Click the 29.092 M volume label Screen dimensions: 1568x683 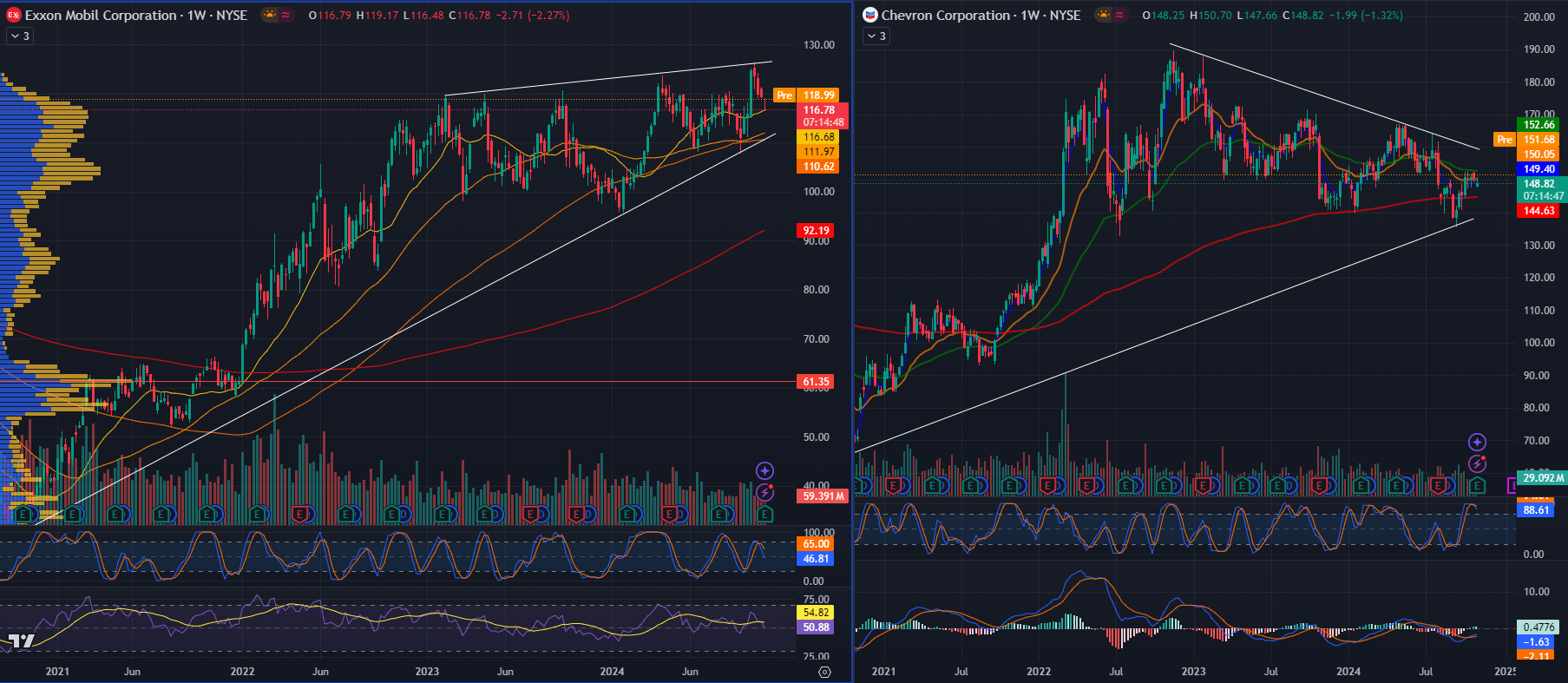(x=1542, y=478)
